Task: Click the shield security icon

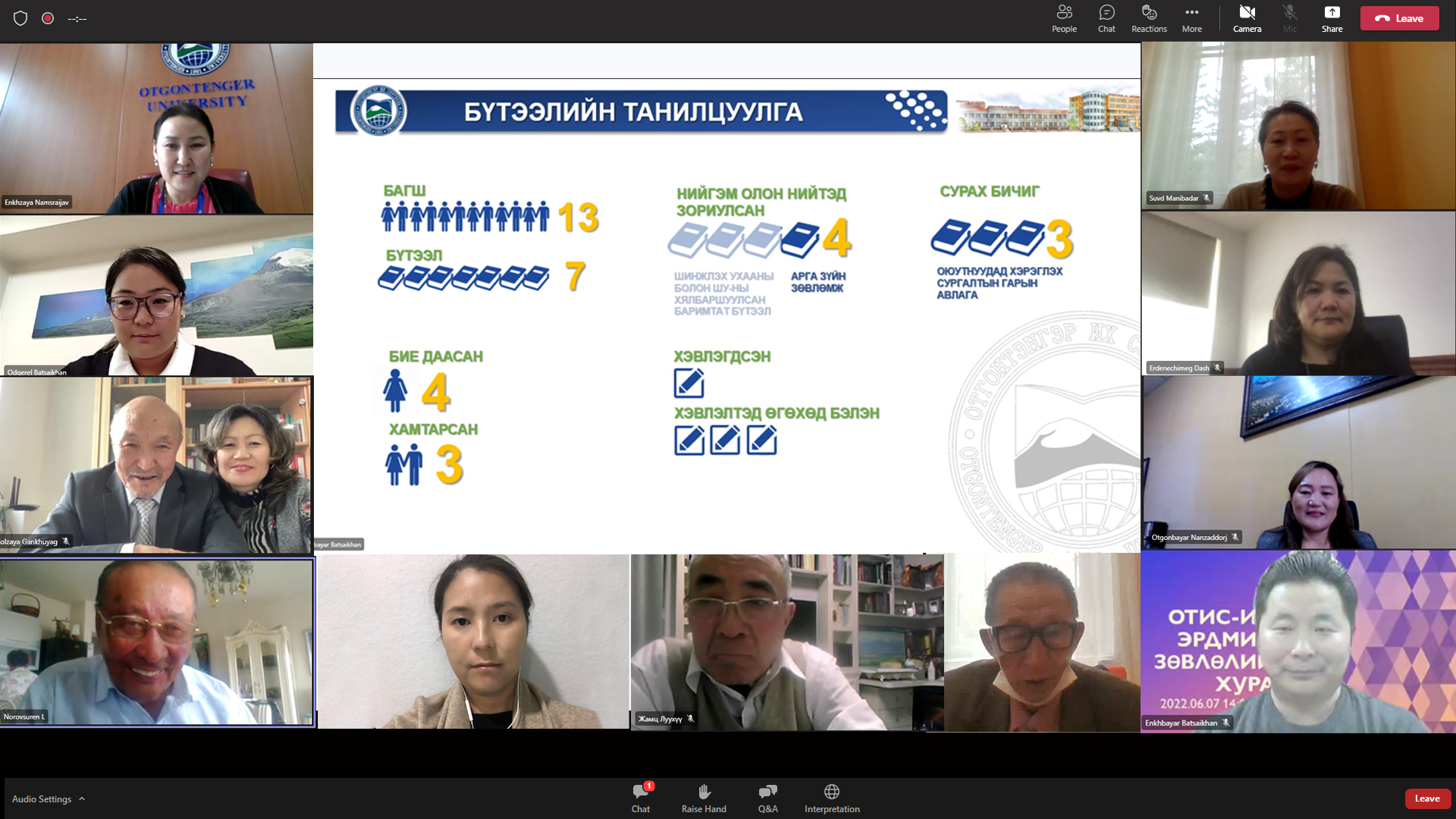Action: 20,18
